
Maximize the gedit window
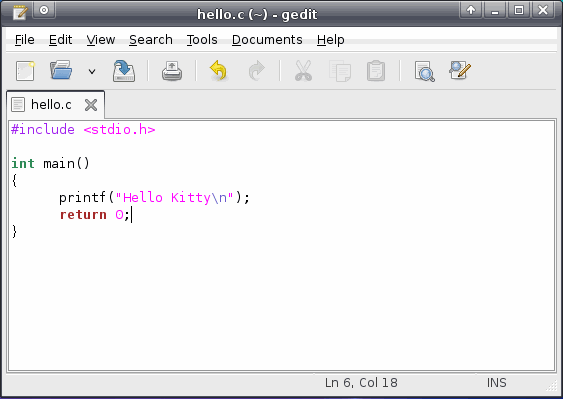(518, 10)
